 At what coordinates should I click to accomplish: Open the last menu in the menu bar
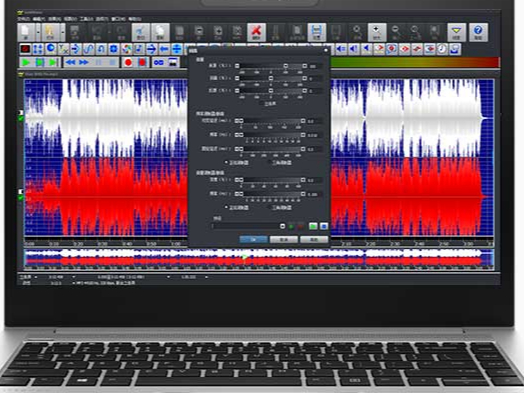pyautogui.click(x=134, y=19)
